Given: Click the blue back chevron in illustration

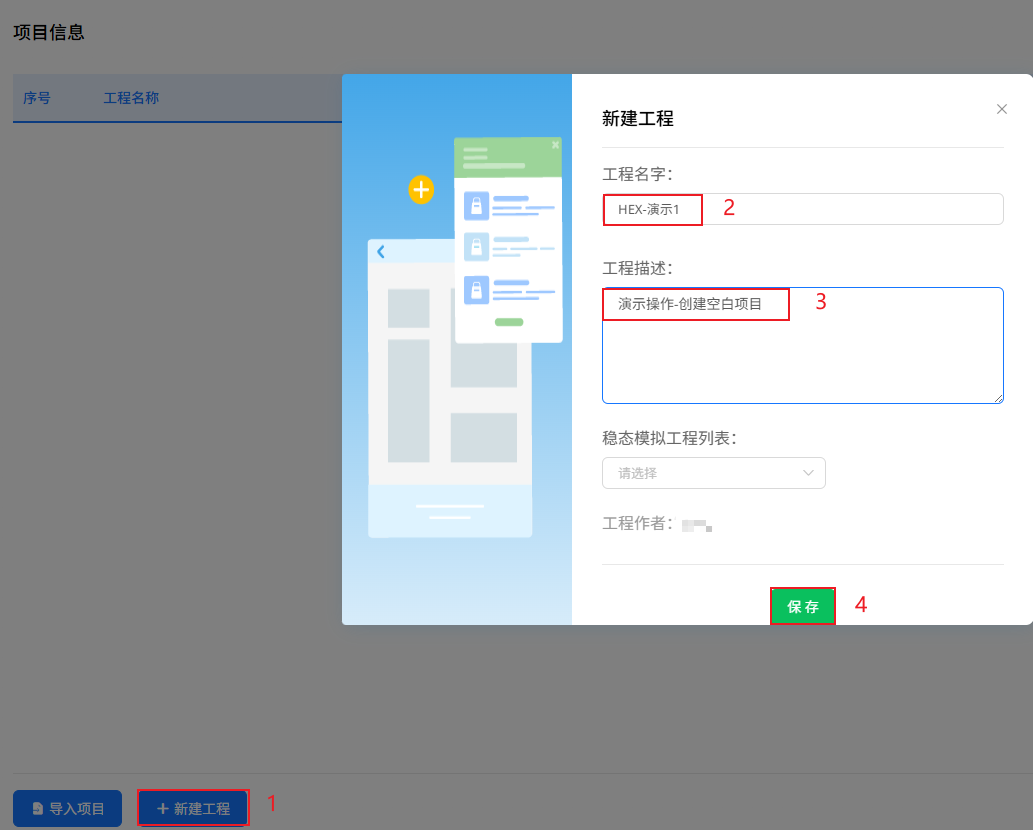Looking at the screenshot, I should coord(381,252).
